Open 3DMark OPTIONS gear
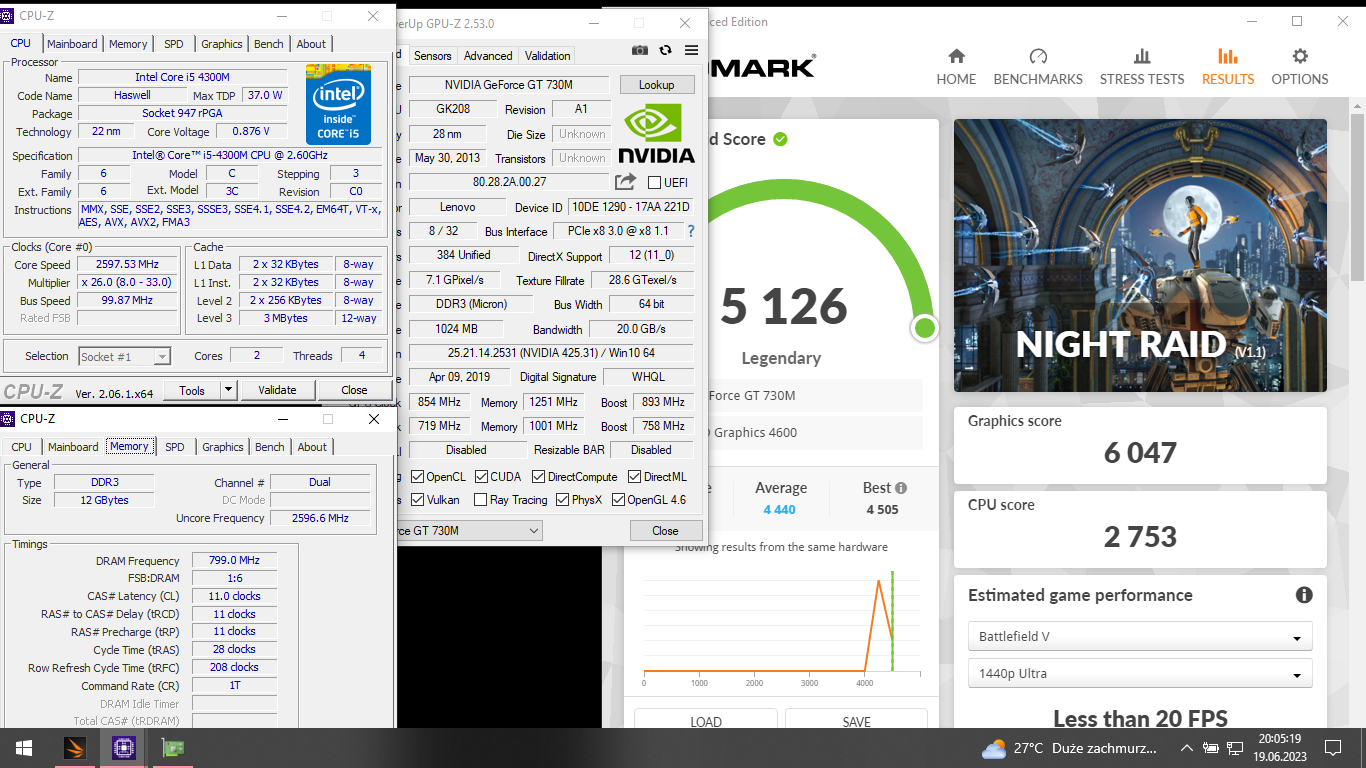This screenshot has width=1366, height=768. click(x=1300, y=57)
